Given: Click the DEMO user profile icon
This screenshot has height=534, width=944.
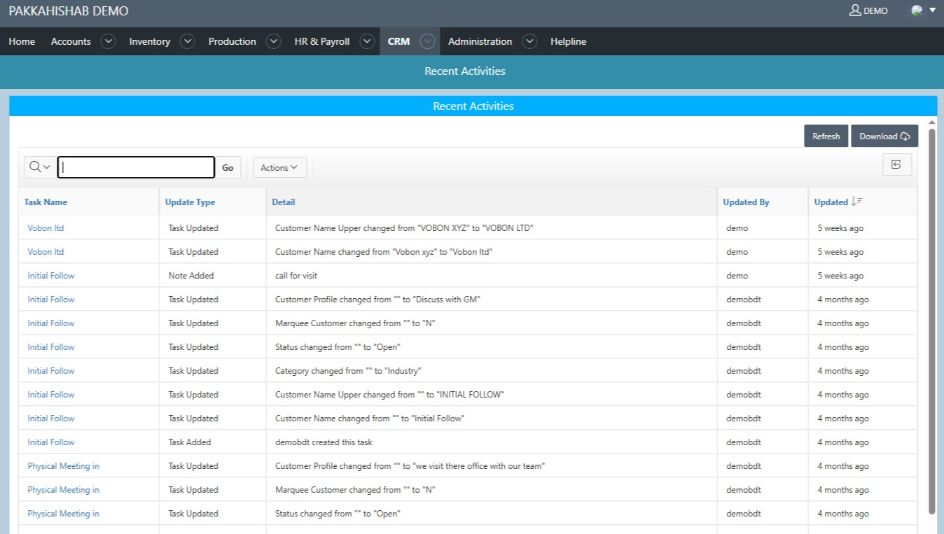Looking at the screenshot, I should [854, 10].
